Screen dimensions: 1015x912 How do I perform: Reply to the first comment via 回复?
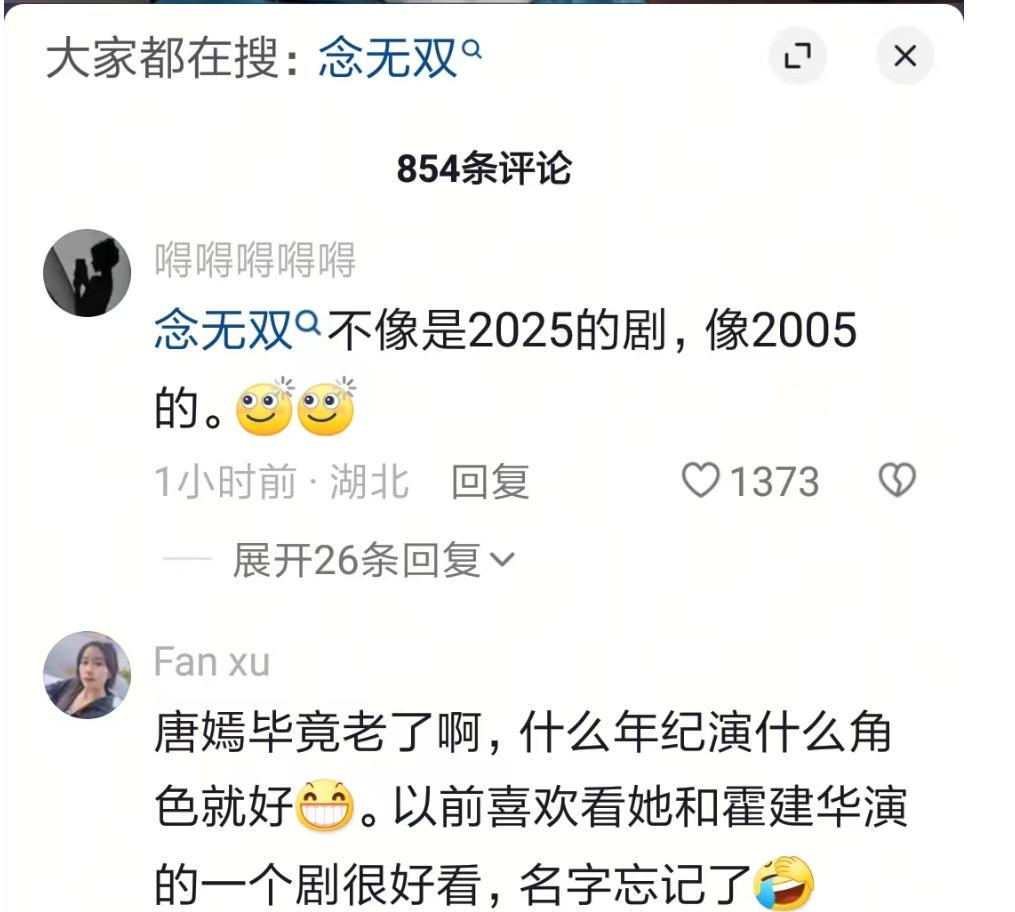[490, 482]
